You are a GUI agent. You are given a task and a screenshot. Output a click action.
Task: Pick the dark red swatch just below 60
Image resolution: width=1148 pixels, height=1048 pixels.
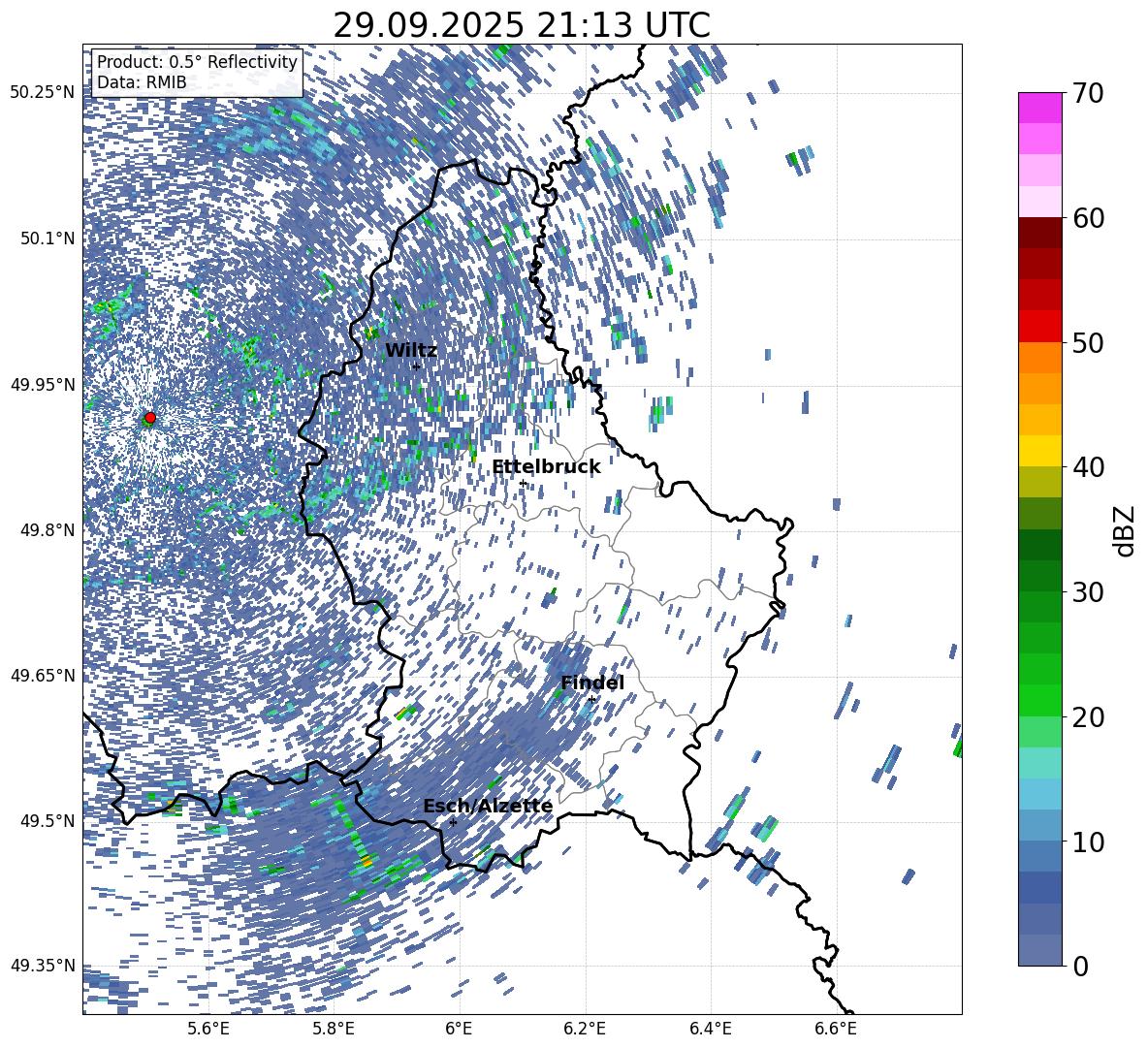(x=1039, y=232)
